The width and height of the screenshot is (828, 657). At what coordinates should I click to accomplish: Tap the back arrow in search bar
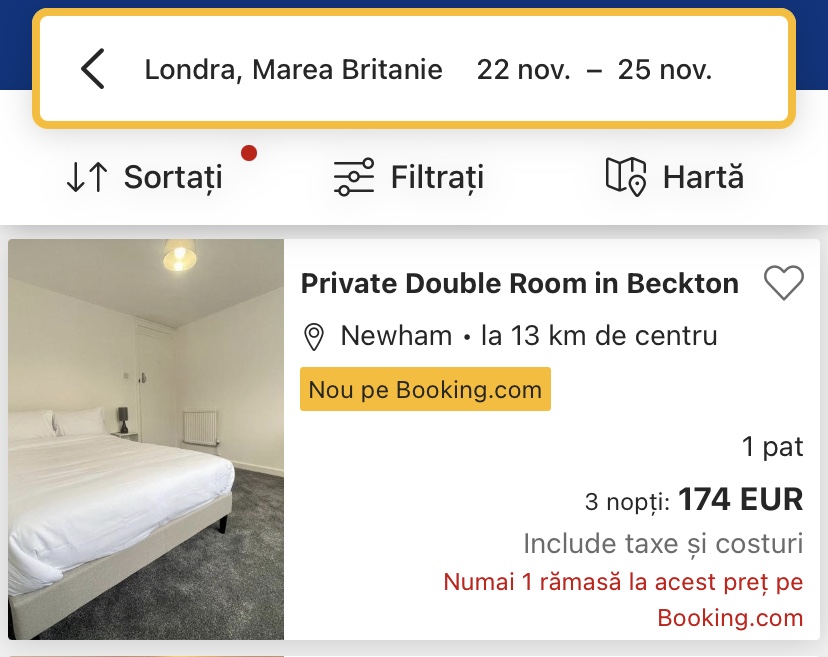click(93, 69)
